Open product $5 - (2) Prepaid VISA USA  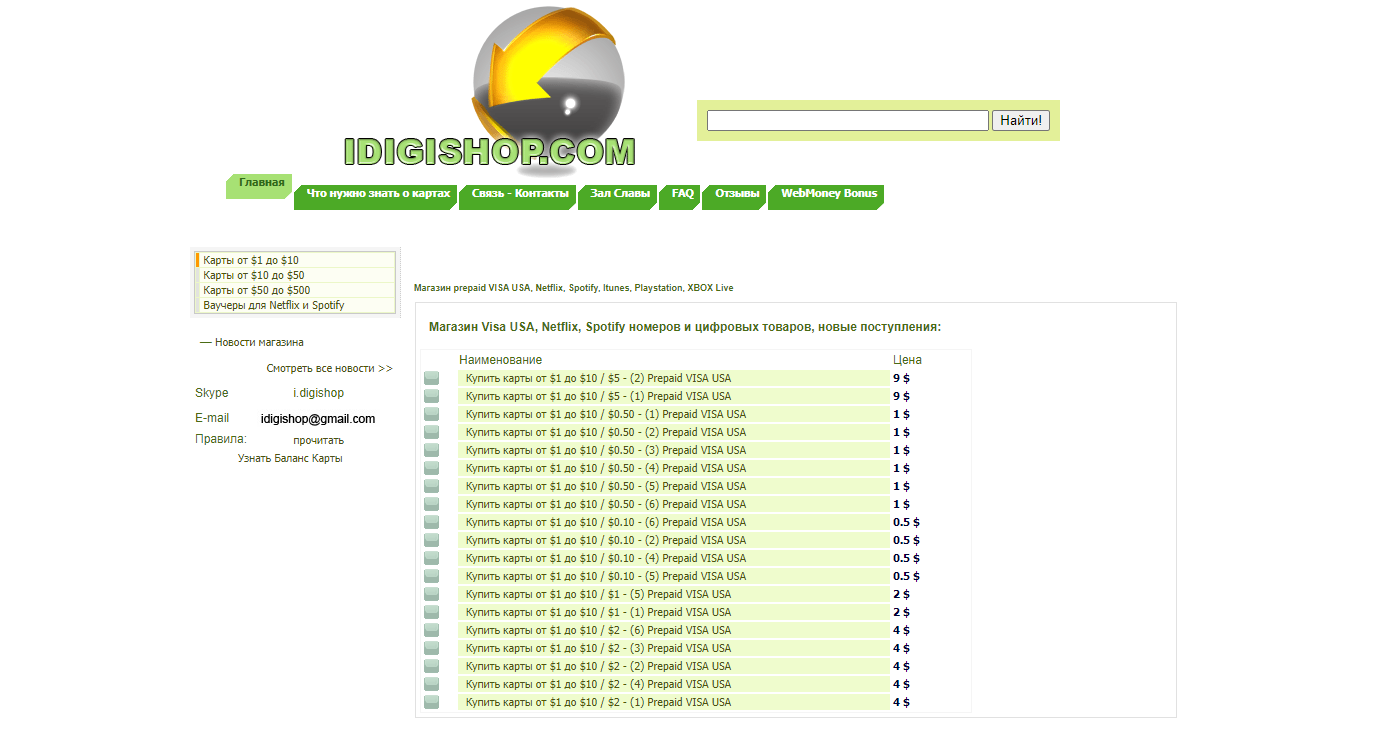coord(598,378)
